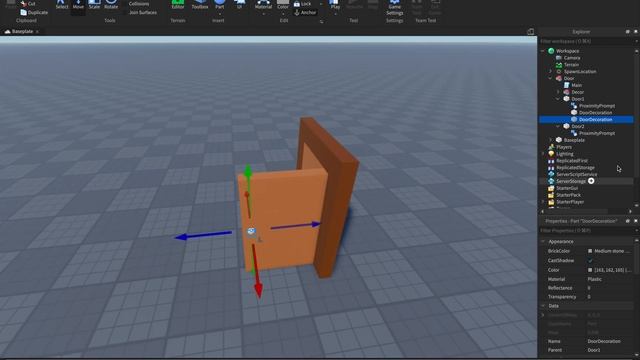Viewport: 640px width, 360px height.
Task: Select Terrain in Explorer
Action: (571, 64)
